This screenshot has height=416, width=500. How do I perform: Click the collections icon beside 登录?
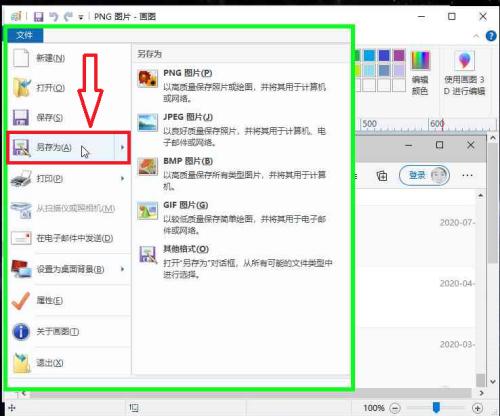pos(382,175)
